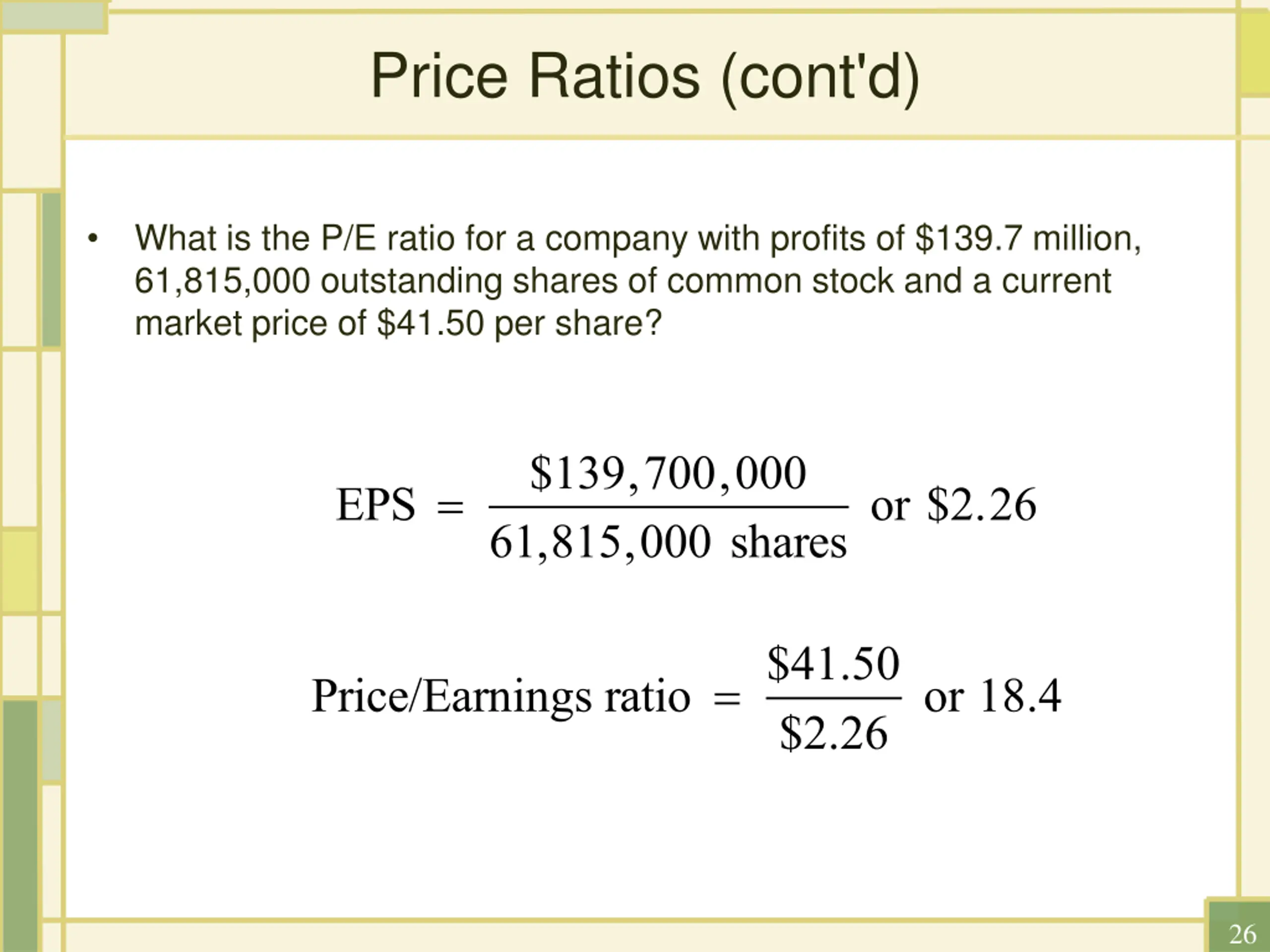Viewport: 1270px width, 952px height.
Task: Click the Price/Earnings ratio label
Action: [501, 696]
